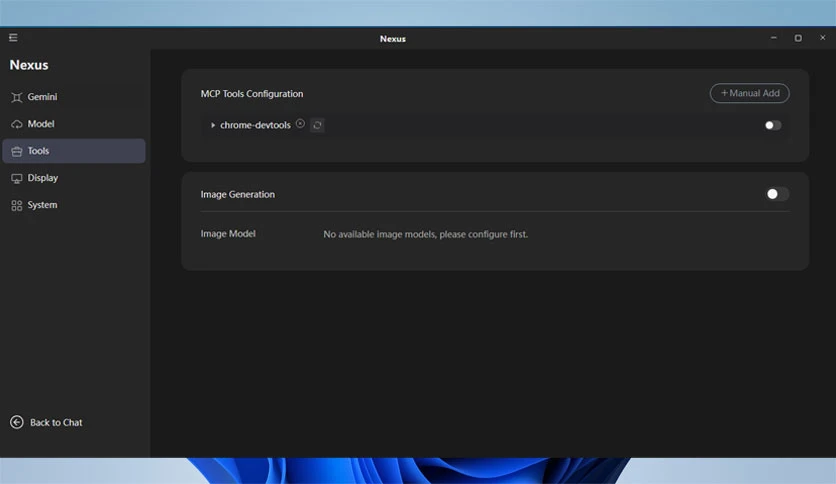
Task: Open the System settings section
Action: pyautogui.click(x=74, y=205)
